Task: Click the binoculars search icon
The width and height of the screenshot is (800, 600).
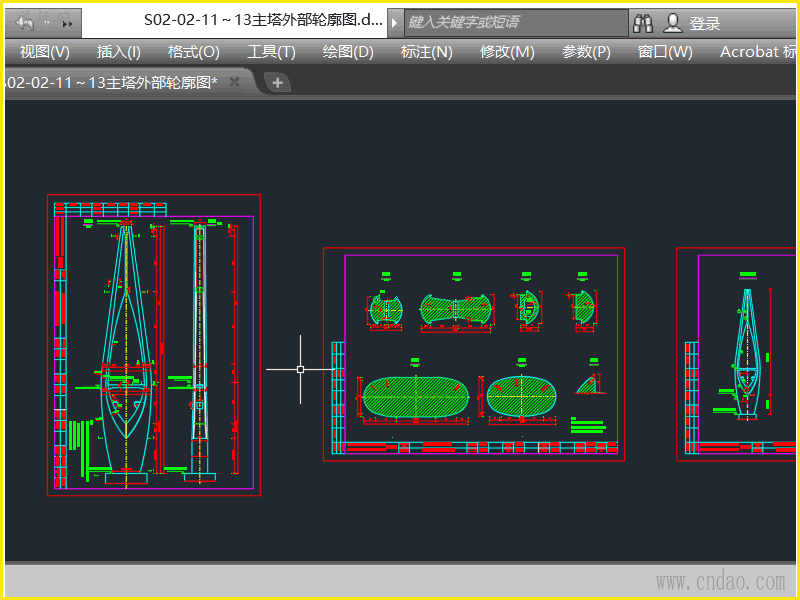Action: [x=642, y=22]
